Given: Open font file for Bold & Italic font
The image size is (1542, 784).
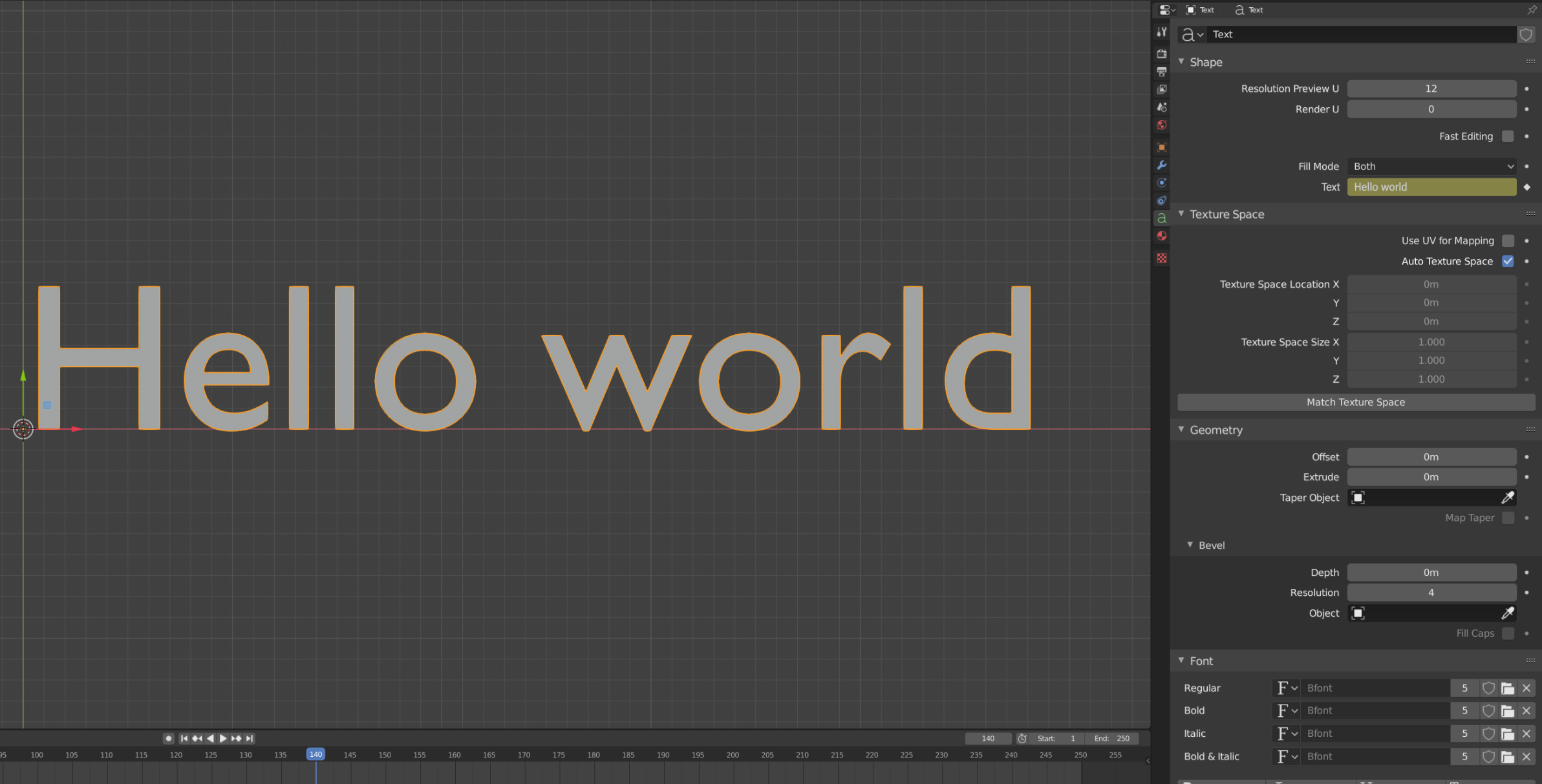Looking at the screenshot, I should pyautogui.click(x=1508, y=757).
